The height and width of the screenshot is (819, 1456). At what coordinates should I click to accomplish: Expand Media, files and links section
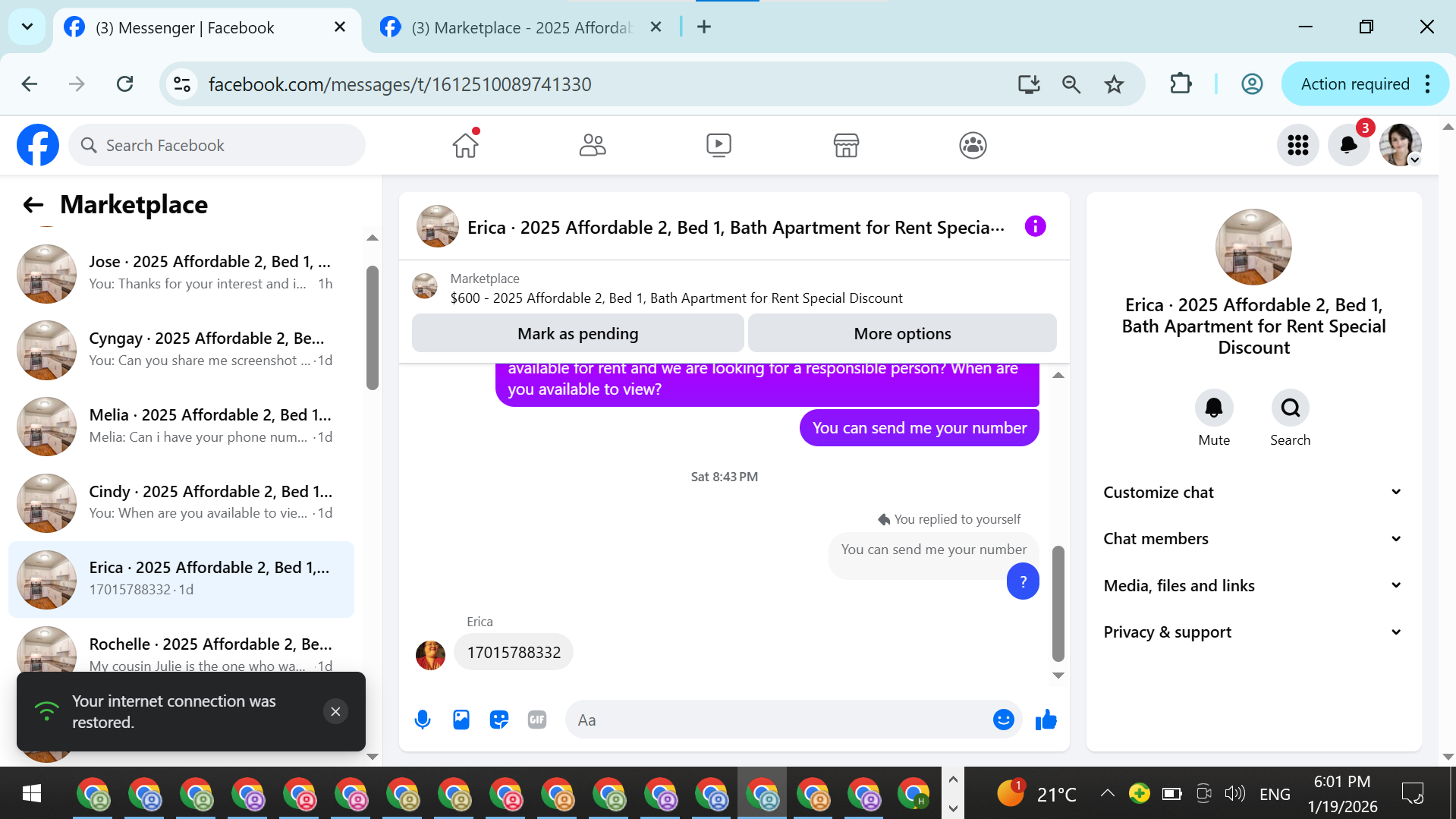1253,586
